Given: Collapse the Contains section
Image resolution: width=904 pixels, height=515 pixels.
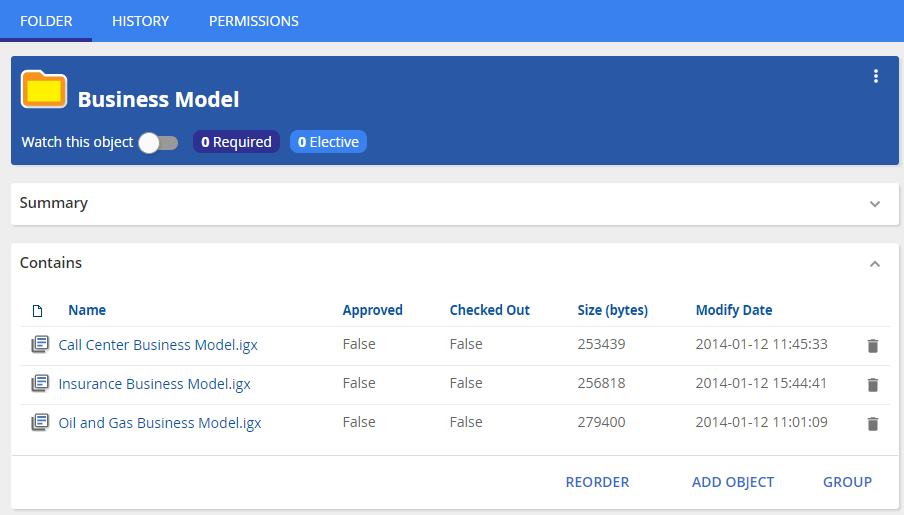Looking at the screenshot, I should click(875, 264).
